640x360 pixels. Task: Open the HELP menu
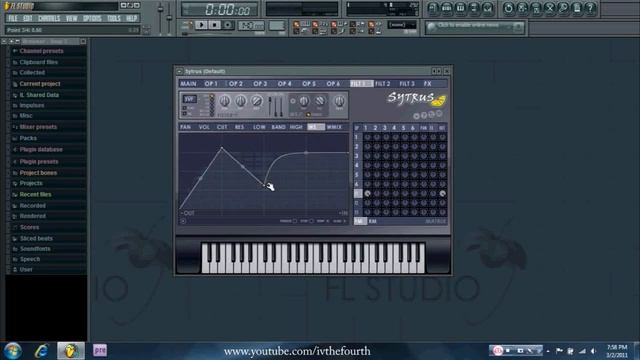[x=131, y=18]
